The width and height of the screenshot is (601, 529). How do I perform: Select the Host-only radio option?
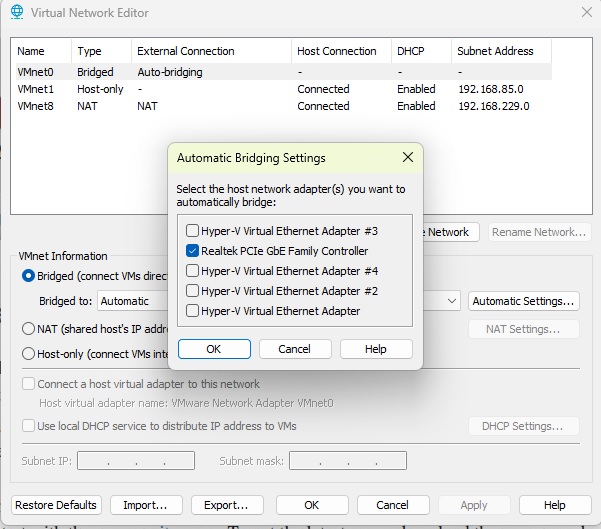pos(29,353)
